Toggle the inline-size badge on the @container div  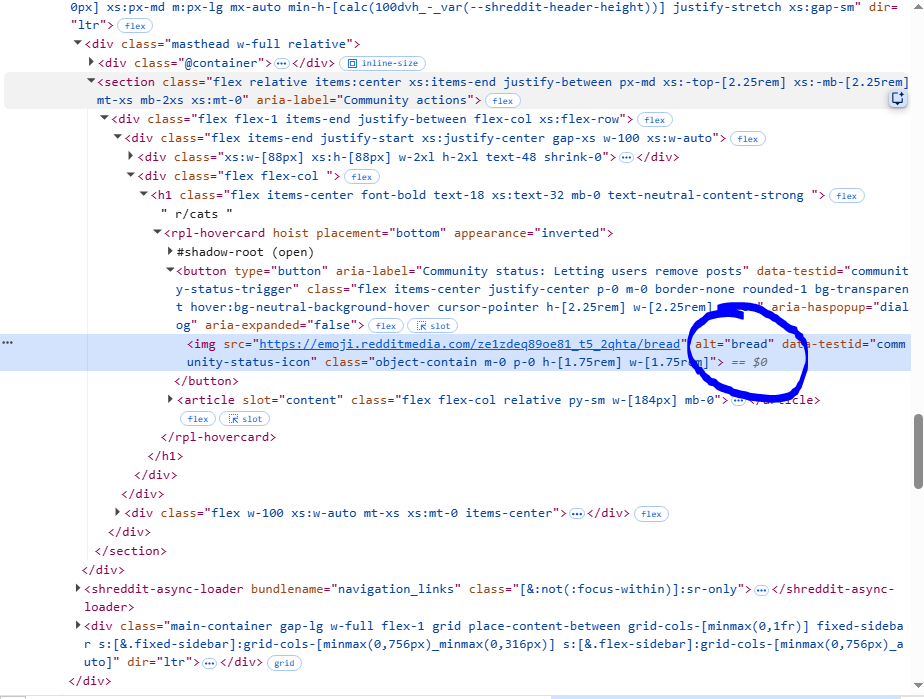[383, 63]
